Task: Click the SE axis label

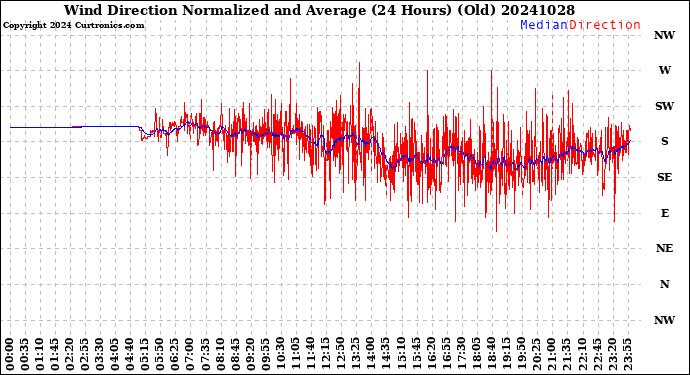Action: [664, 177]
